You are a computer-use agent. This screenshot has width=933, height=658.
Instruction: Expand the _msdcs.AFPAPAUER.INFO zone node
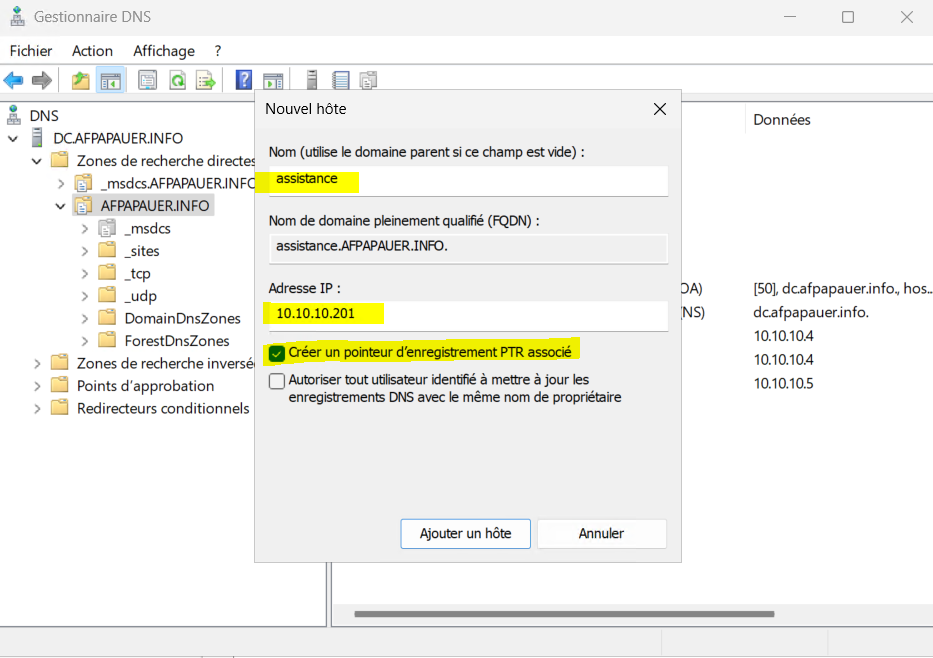61,184
